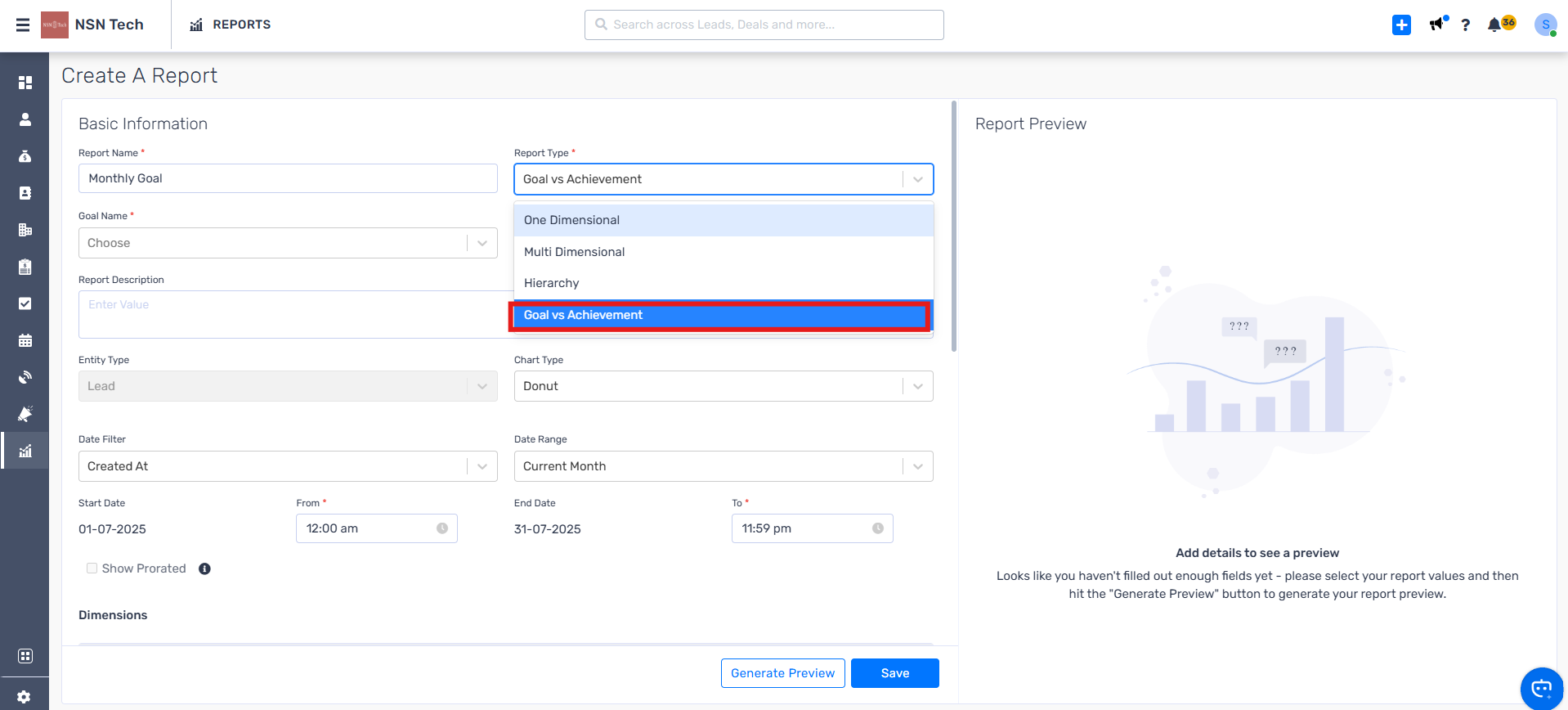Image resolution: width=1568 pixels, height=710 pixels.
Task: Open the Date Filter Created At dropdown
Action: click(x=288, y=466)
